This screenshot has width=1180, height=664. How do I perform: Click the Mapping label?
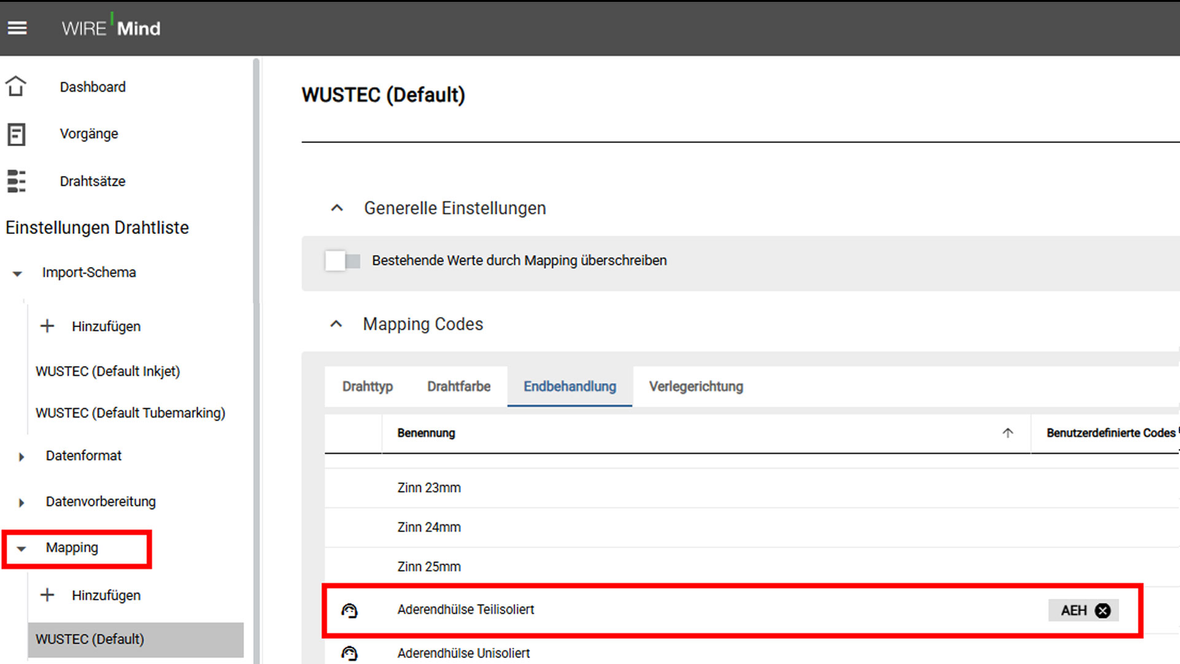coord(71,547)
